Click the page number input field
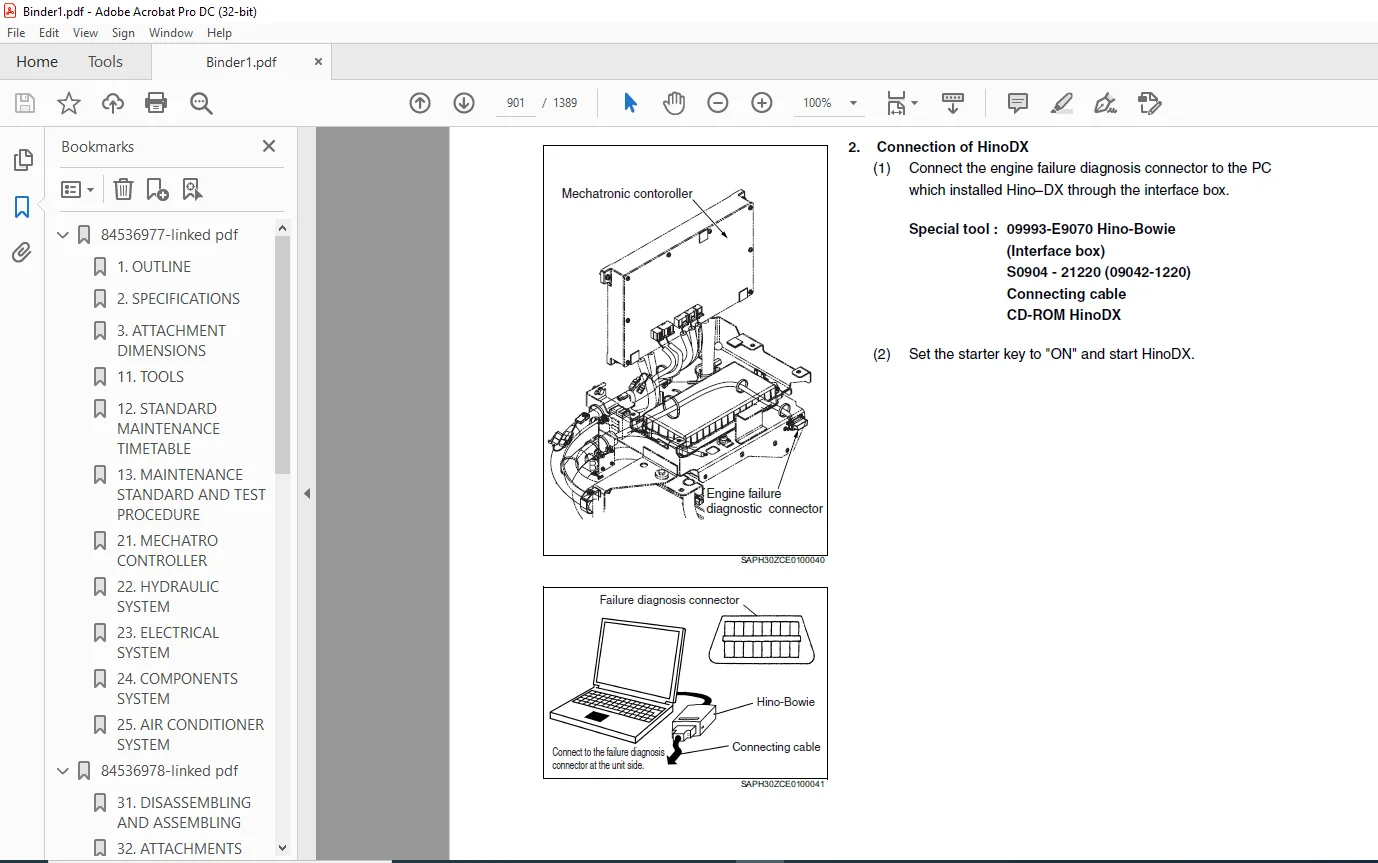1378x863 pixels. (515, 103)
